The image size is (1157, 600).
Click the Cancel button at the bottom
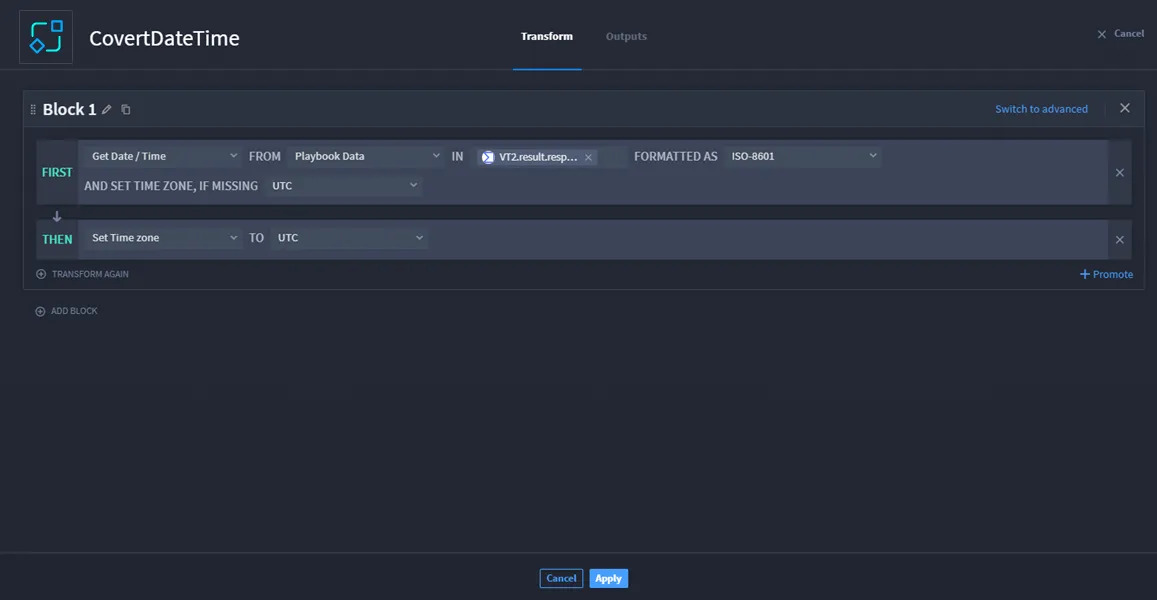tap(561, 579)
